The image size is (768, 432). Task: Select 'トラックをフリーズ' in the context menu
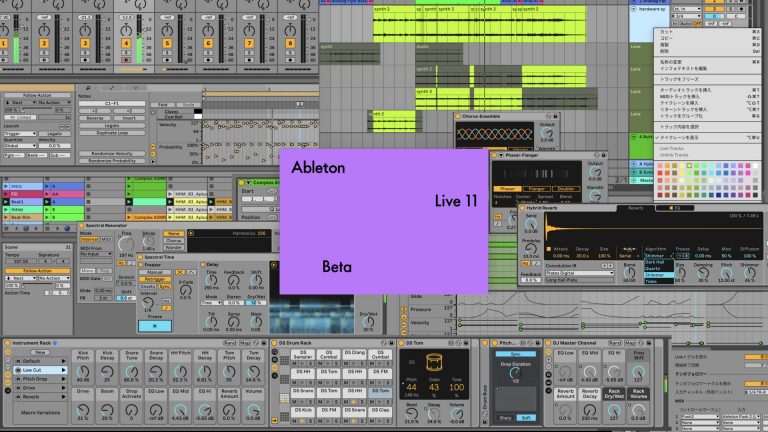tap(708, 79)
